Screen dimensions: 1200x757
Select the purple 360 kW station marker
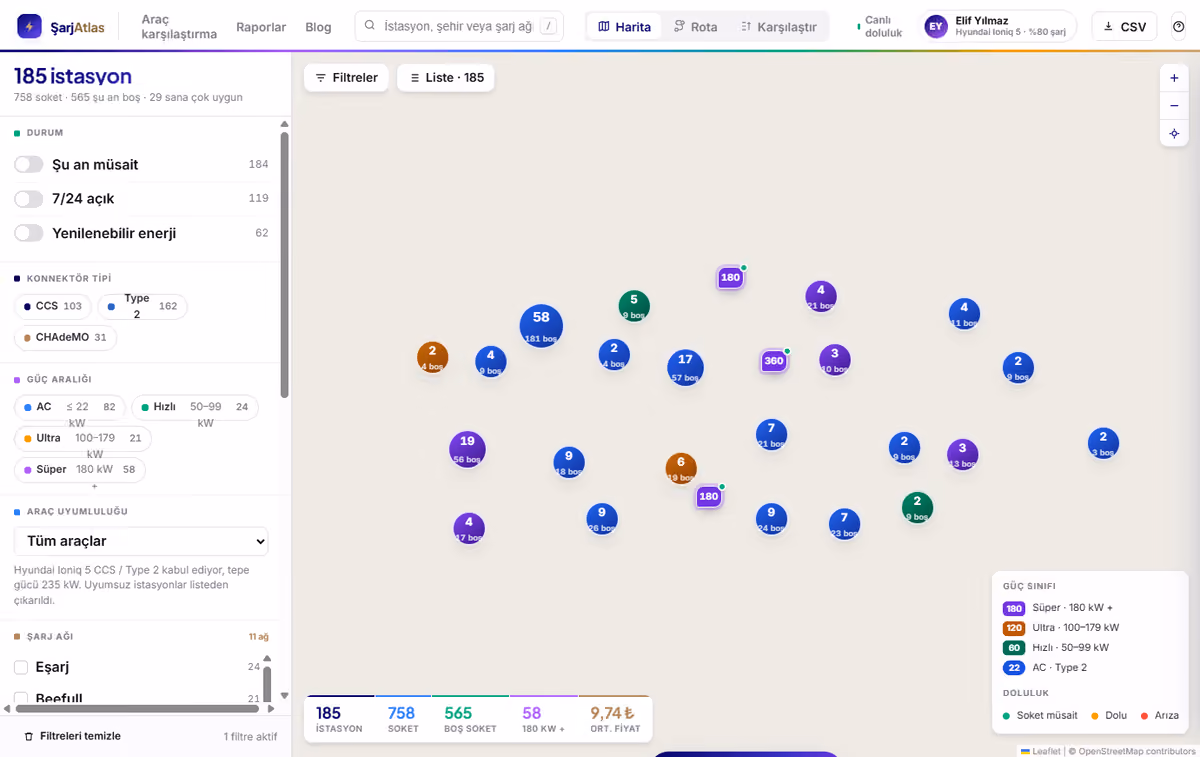pos(773,361)
